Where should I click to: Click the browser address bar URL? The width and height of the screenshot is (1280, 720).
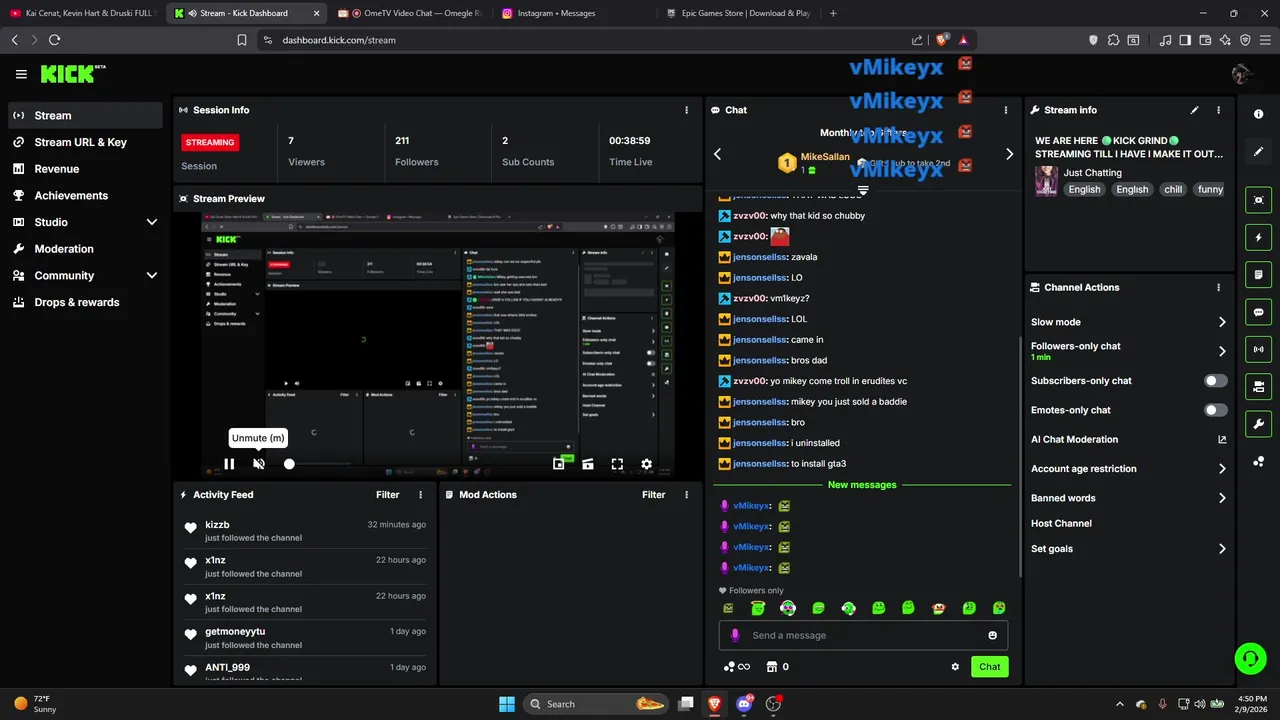tap(339, 40)
